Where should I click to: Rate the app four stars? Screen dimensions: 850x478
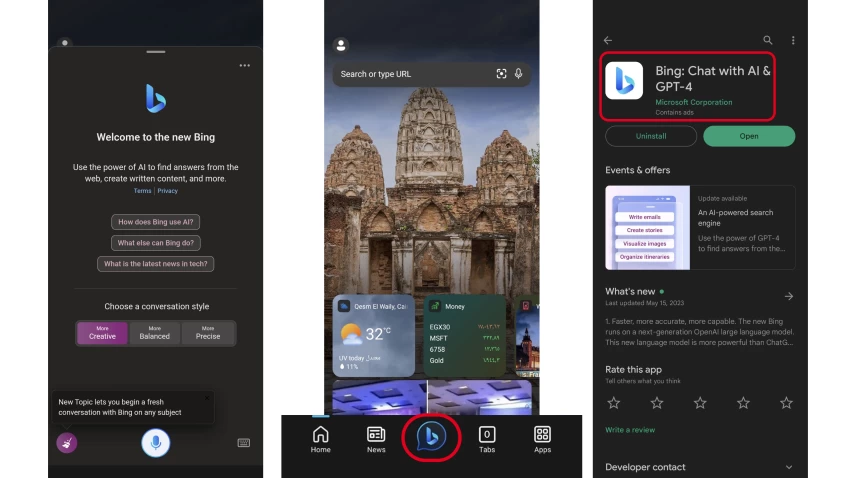(743, 403)
